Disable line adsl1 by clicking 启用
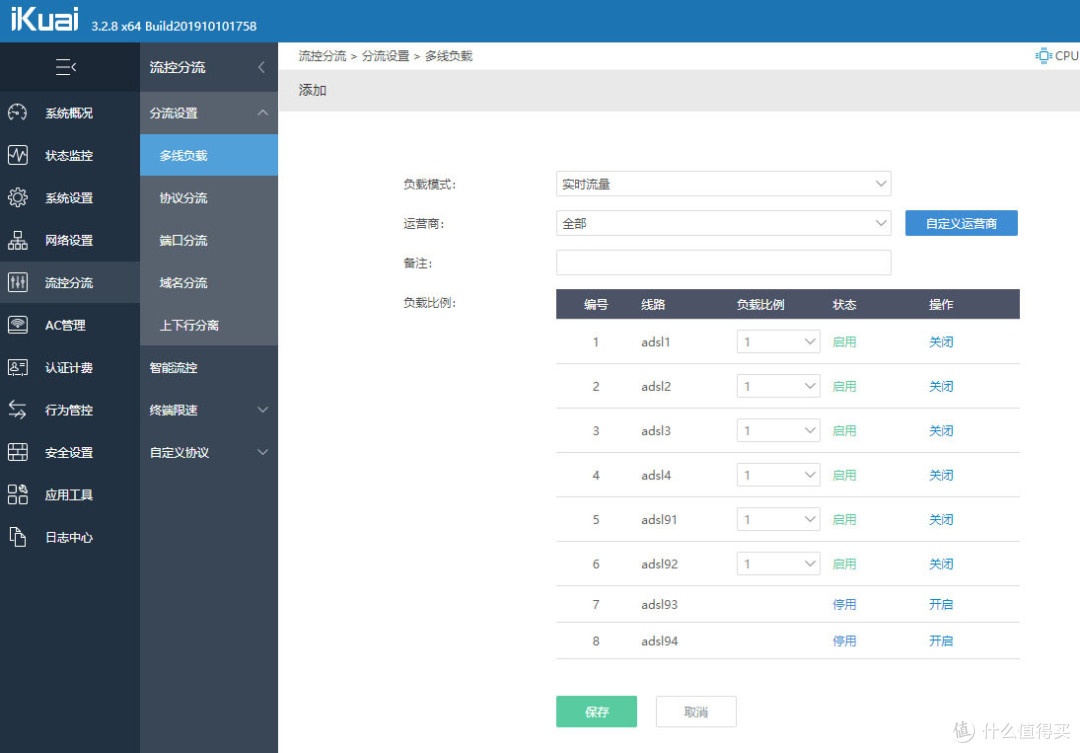Image resolution: width=1080 pixels, height=753 pixels. 844,341
